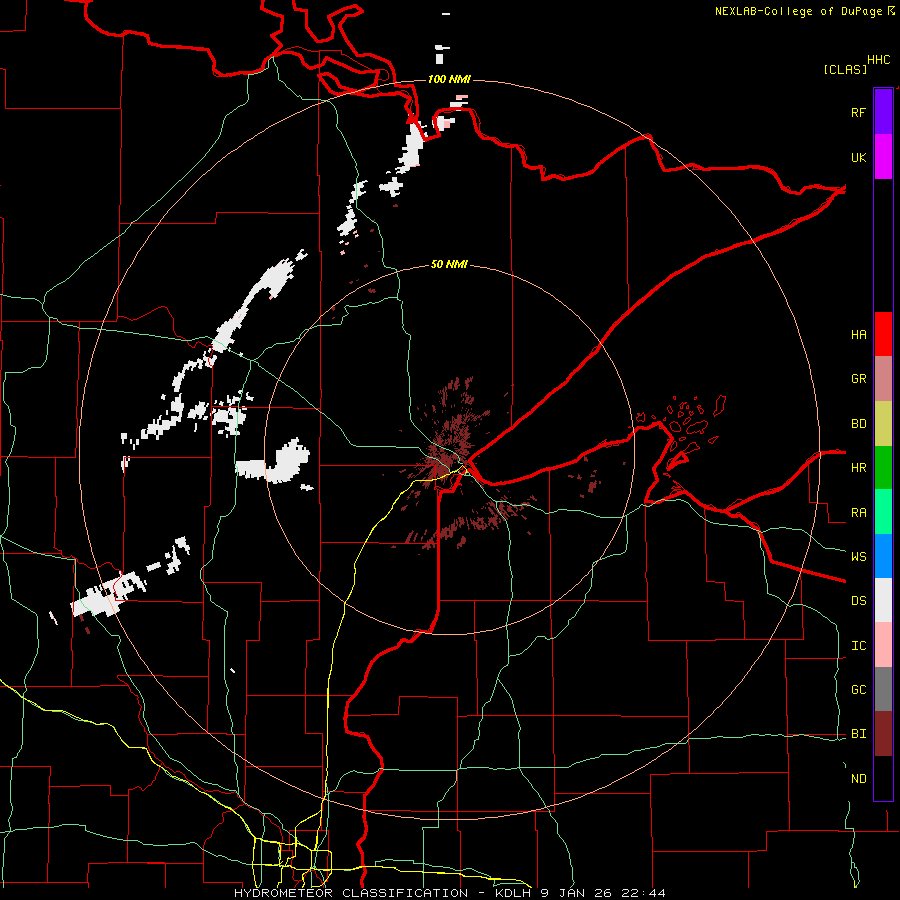Screen dimensions: 900x900
Task: Select the GR salmon legend swatch
Action: point(883,379)
